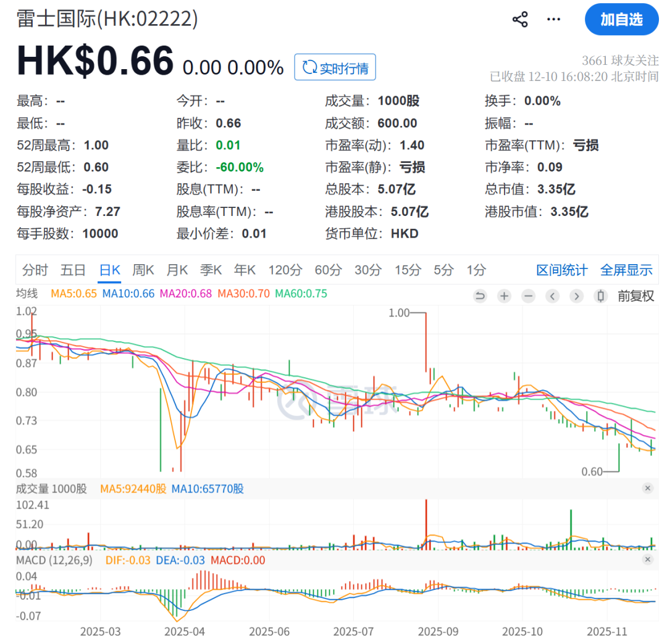Close the 成交量 volume indicator panel
Viewport: 667px width, 643px height.
pos(647,489)
